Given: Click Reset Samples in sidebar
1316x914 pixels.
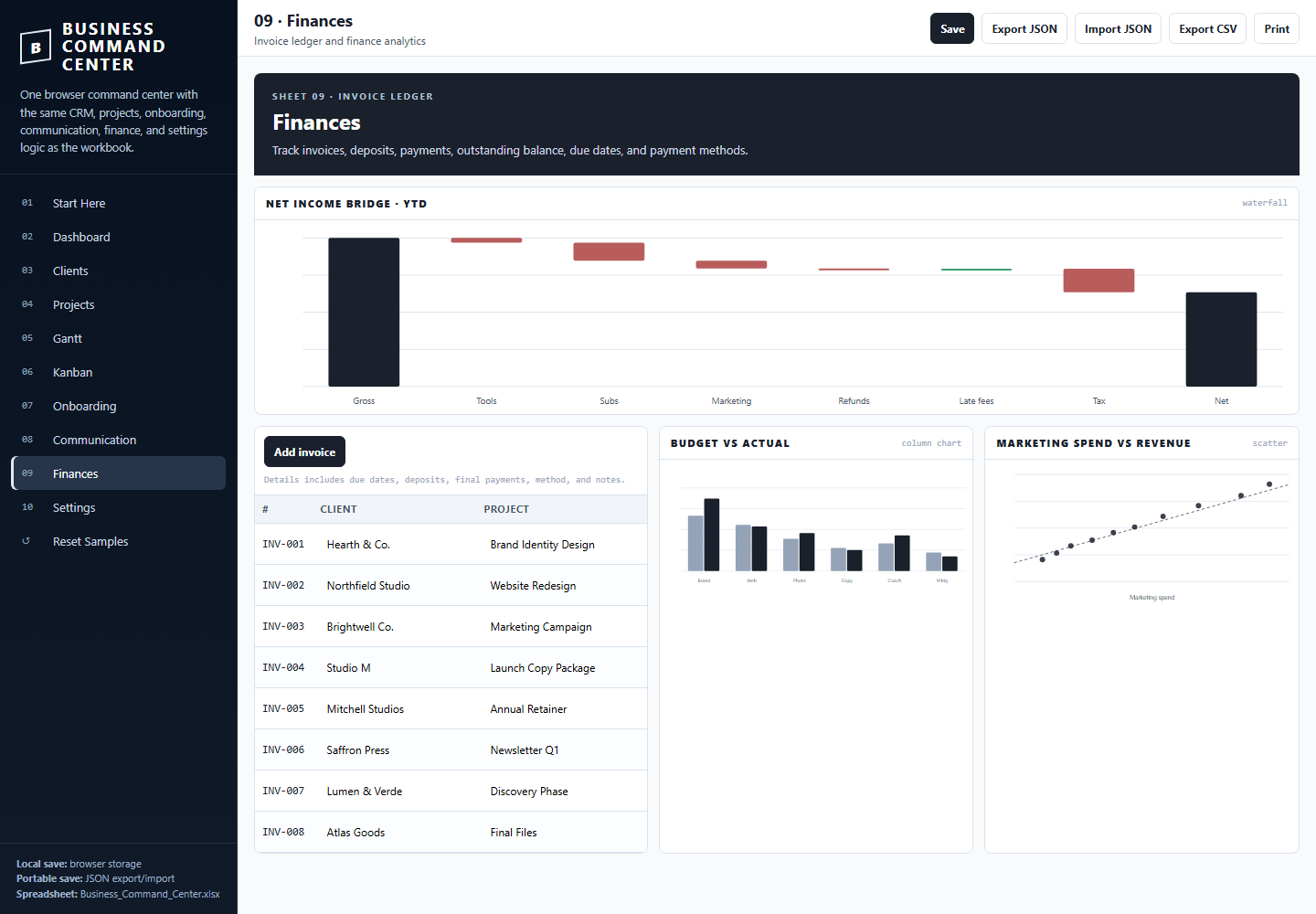Looking at the screenshot, I should point(118,541).
